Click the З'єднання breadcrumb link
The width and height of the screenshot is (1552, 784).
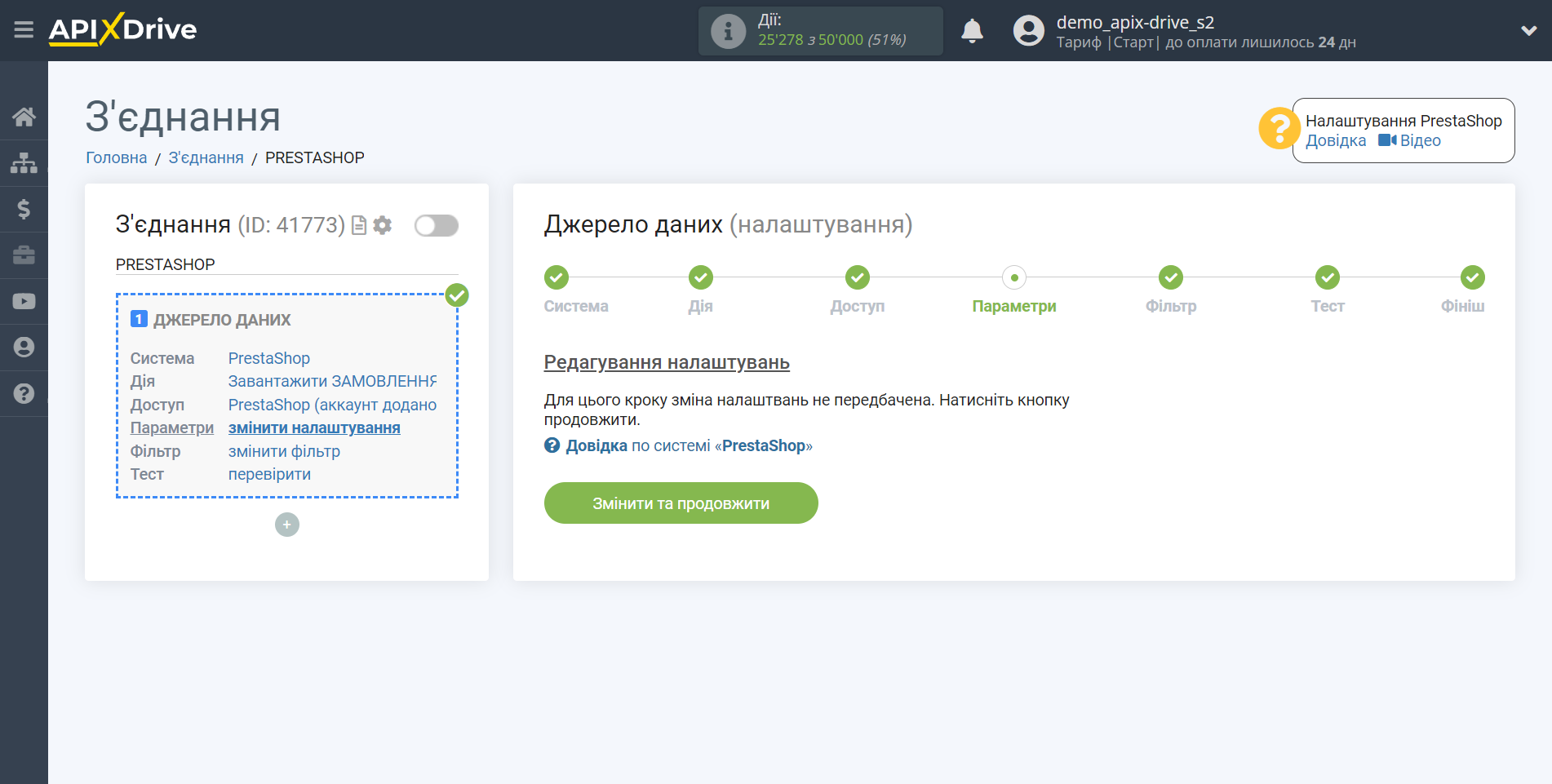pos(206,157)
